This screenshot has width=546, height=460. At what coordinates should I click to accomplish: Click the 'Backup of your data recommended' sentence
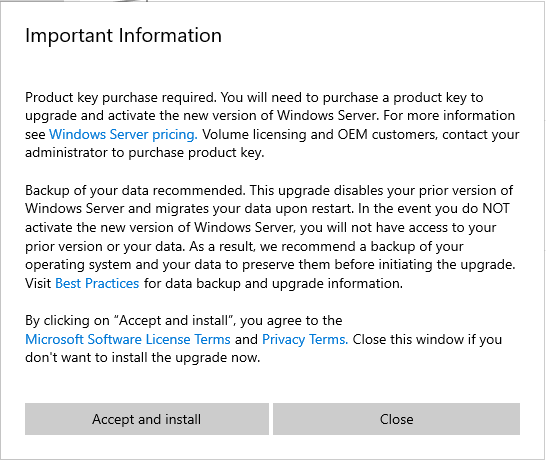pos(135,190)
